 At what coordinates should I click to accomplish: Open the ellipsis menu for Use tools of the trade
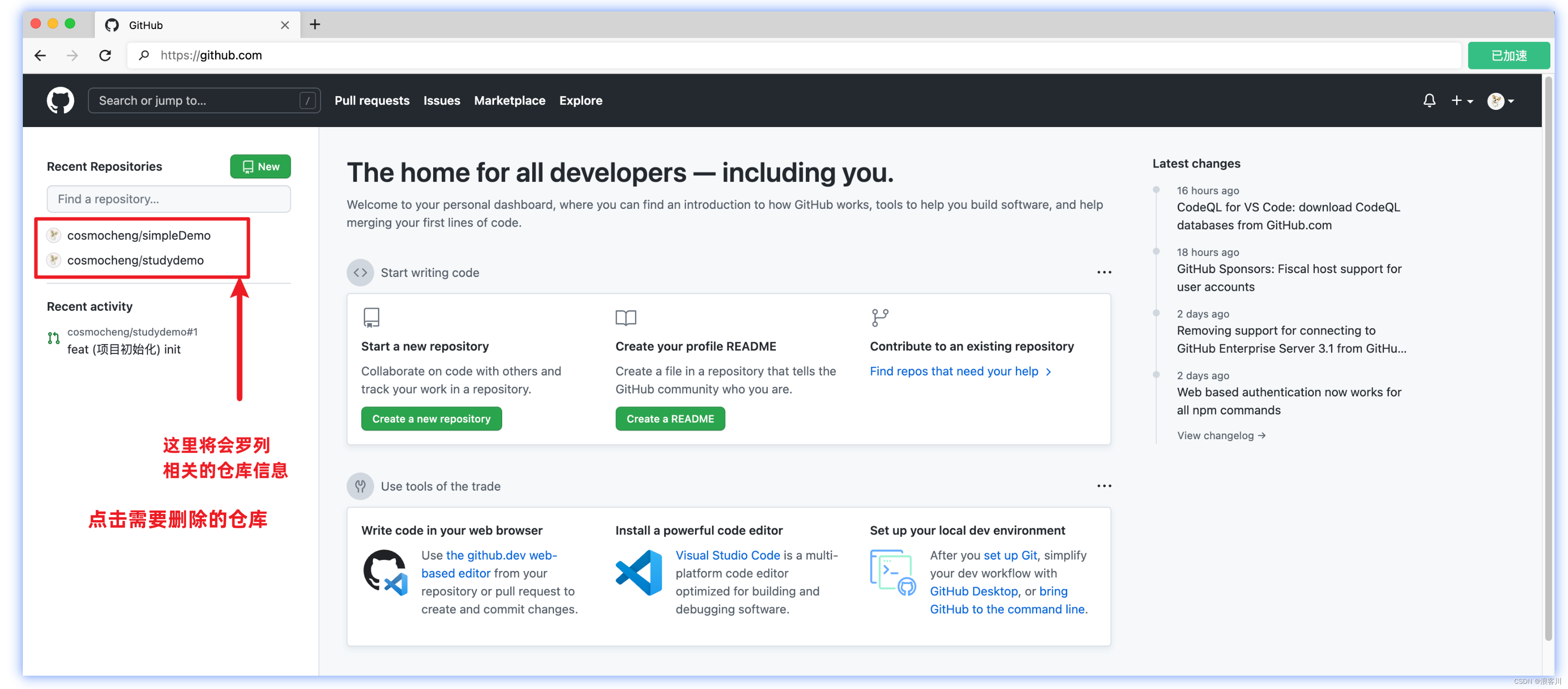(x=1103, y=486)
